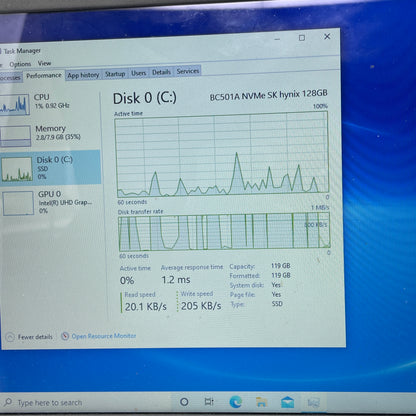Click the Formatted 119 GB value

280,275
